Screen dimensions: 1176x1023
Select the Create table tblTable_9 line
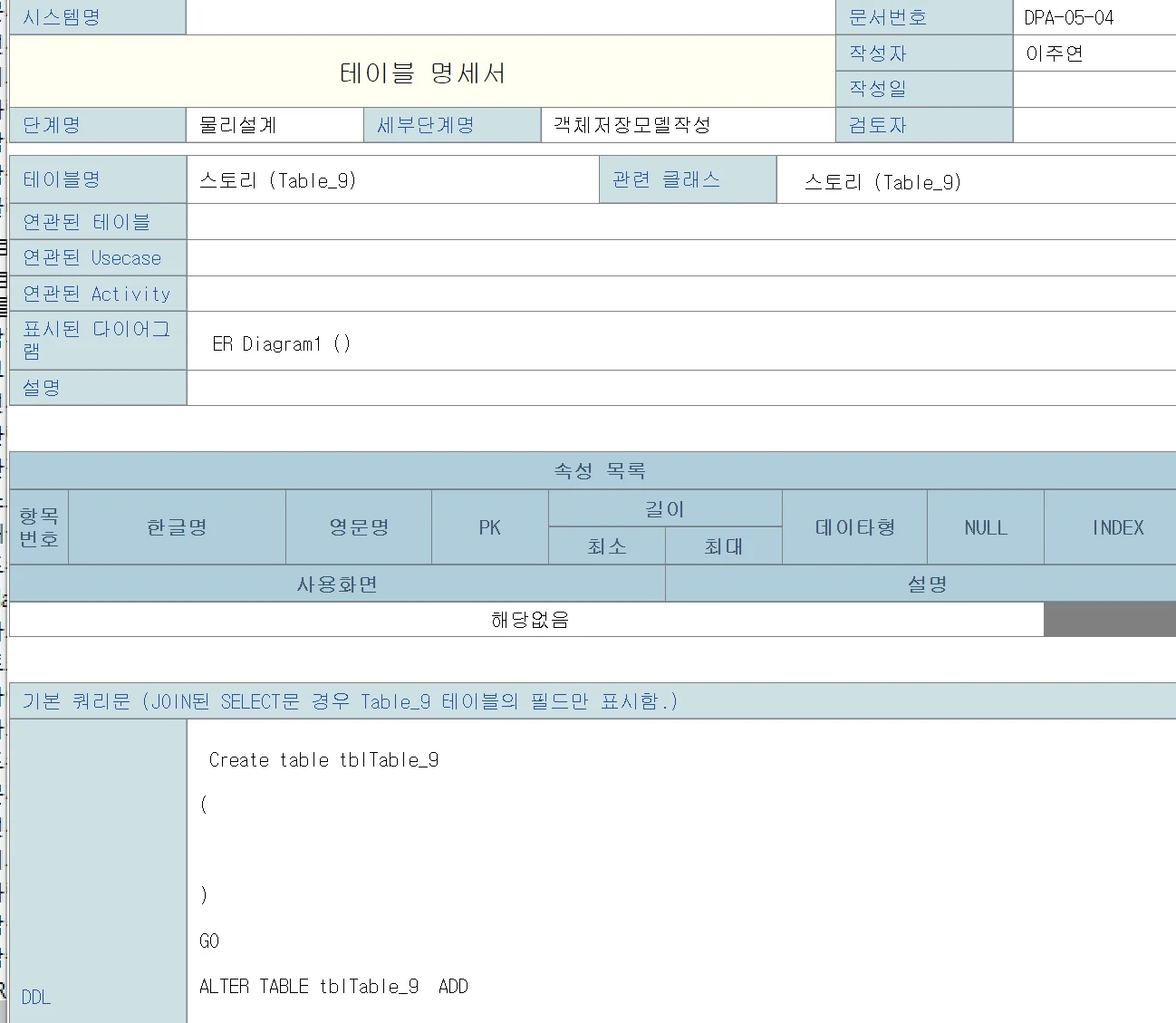pos(323,759)
